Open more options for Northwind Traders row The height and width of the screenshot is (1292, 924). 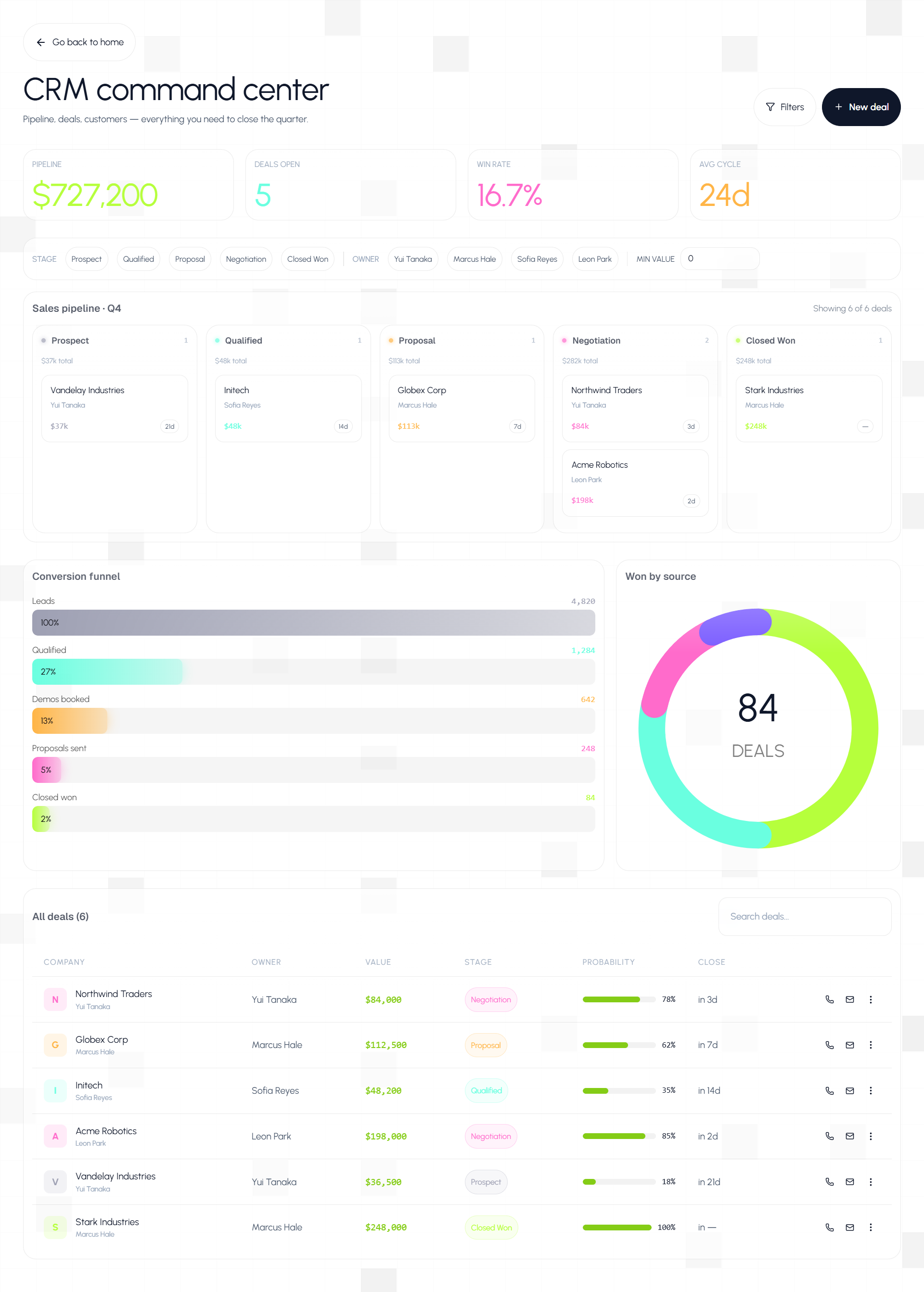click(x=871, y=999)
